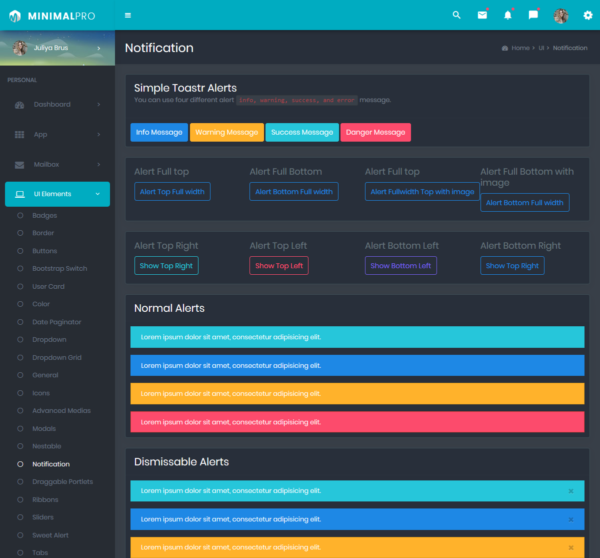Open User Card in the sidebar
The image size is (600, 558).
48,287
